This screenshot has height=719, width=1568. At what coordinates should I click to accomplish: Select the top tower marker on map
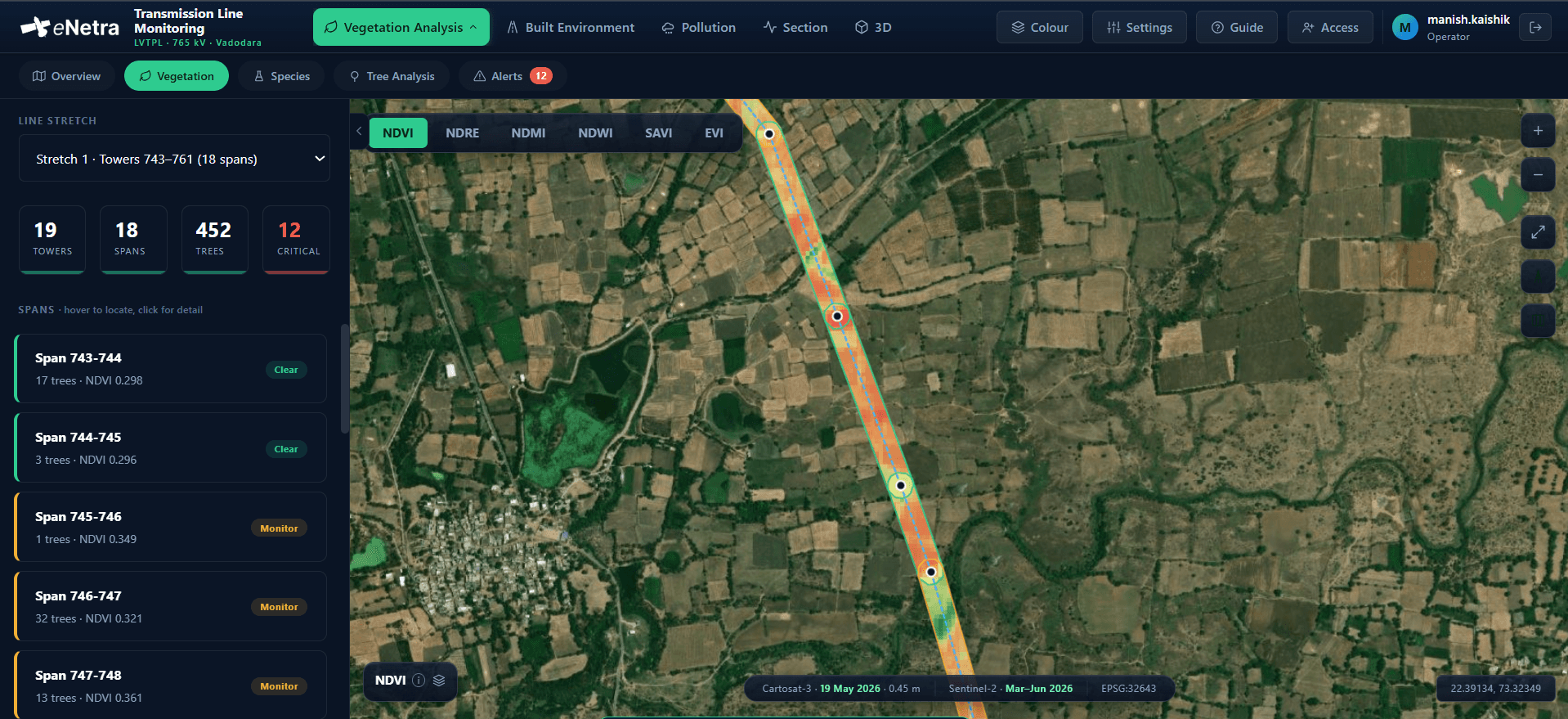click(x=769, y=134)
